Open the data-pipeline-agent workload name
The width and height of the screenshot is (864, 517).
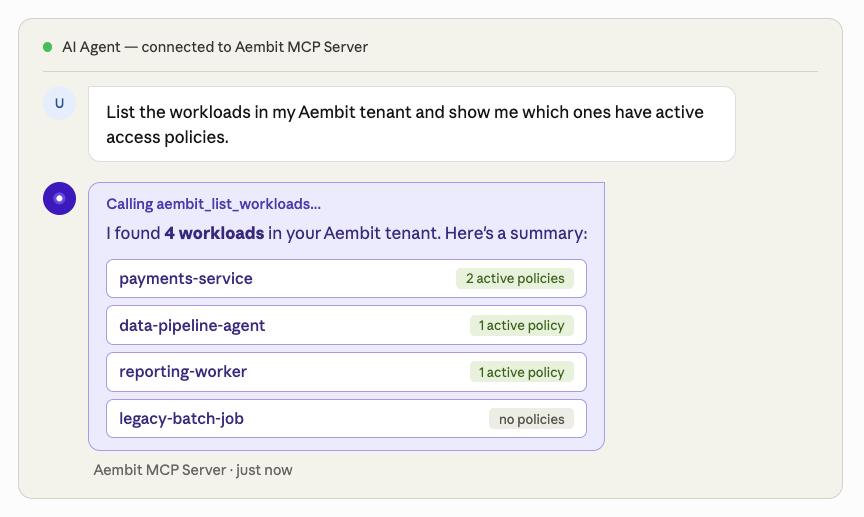[x=192, y=325]
